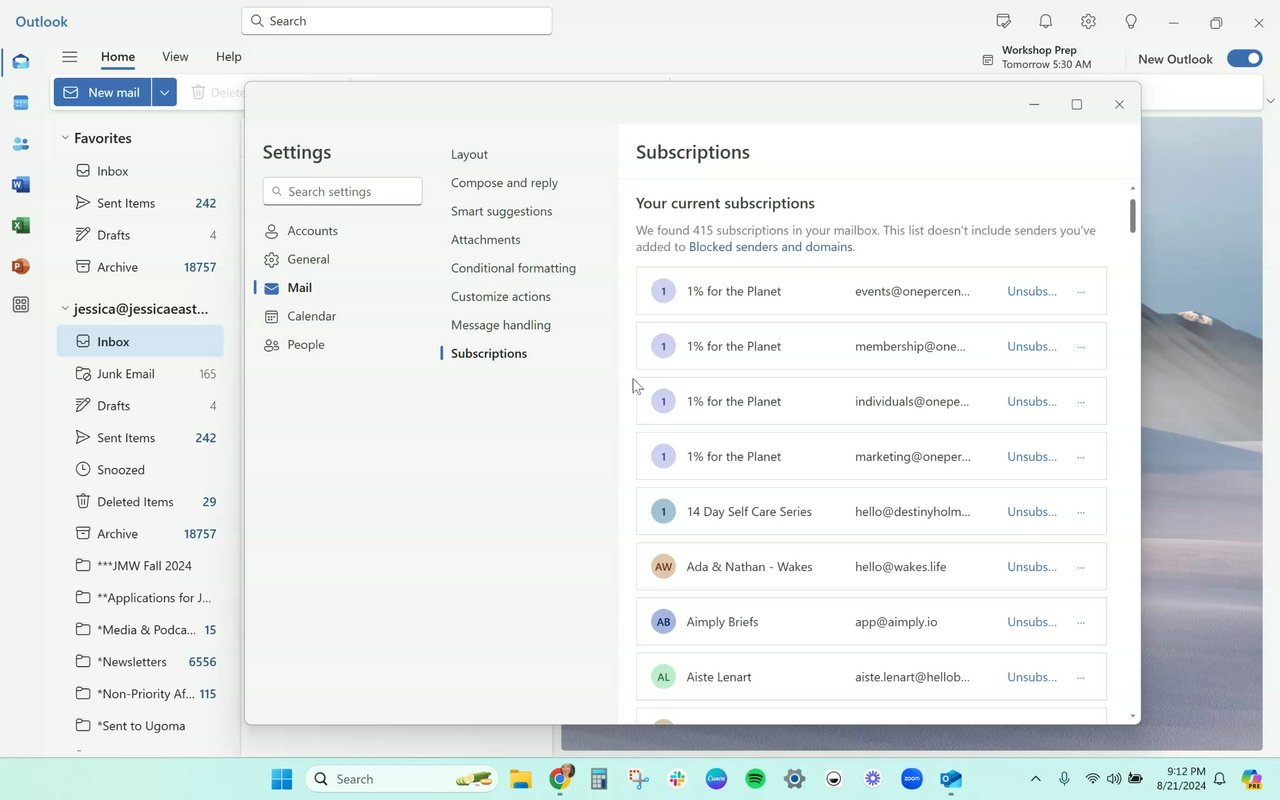Screen dimensions: 1280x800
Task: Open the notifications bell in title bar
Action: coord(1045,21)
